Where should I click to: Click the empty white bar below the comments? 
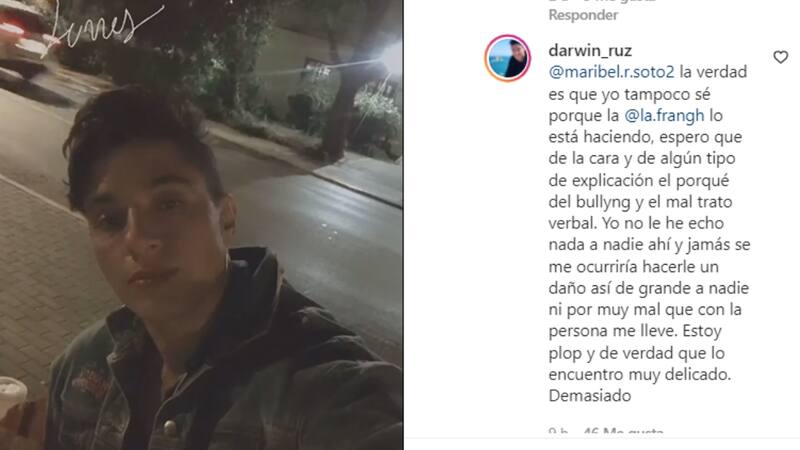click(x=602, y=444)
